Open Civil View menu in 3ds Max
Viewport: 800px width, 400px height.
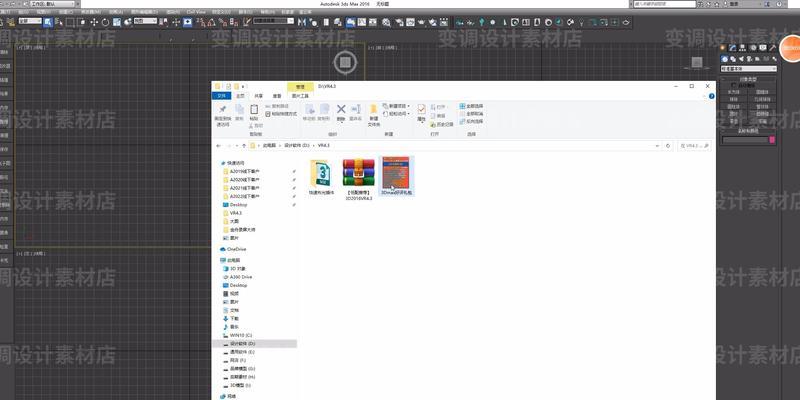[196, 11]
